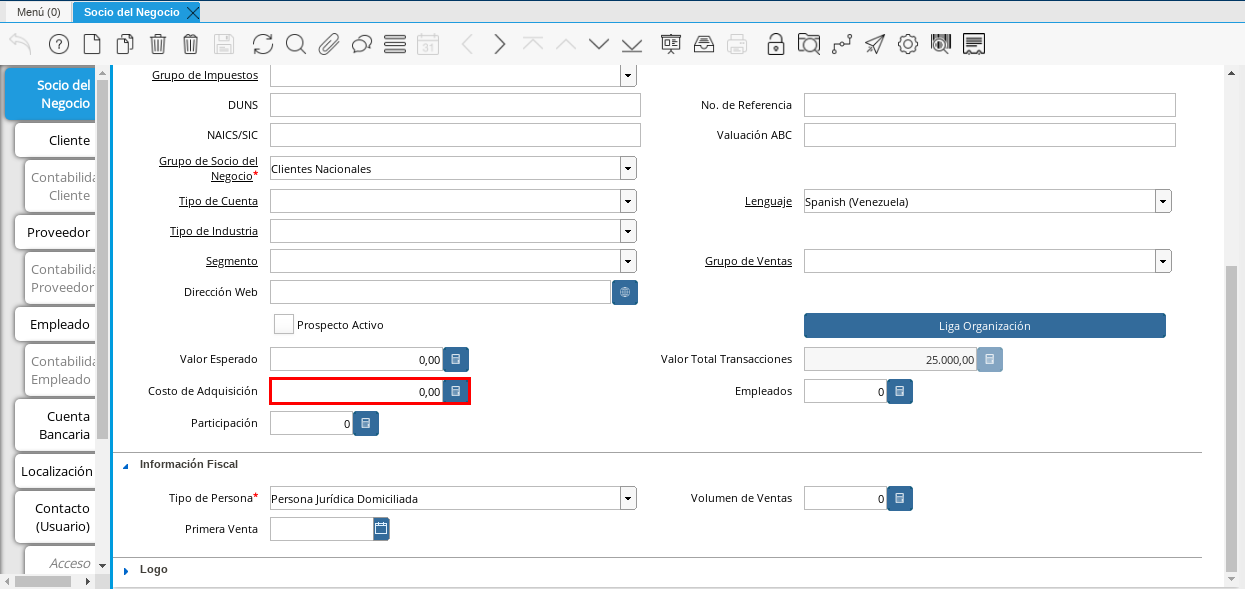This screenshot has width=1245, height=589.
Task: Click globe icon beside Dirección Web
Action: click(x=625, y=292)
